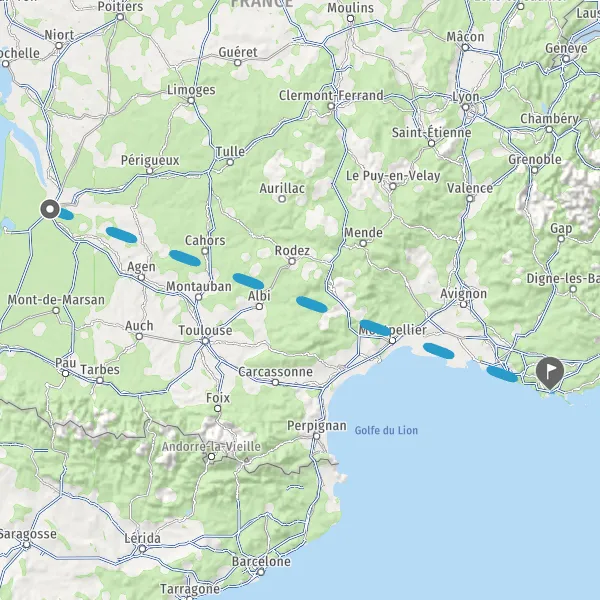600x600 pixels.
Task: Click the route dash before the flag
Action: [x=502, y=374]
